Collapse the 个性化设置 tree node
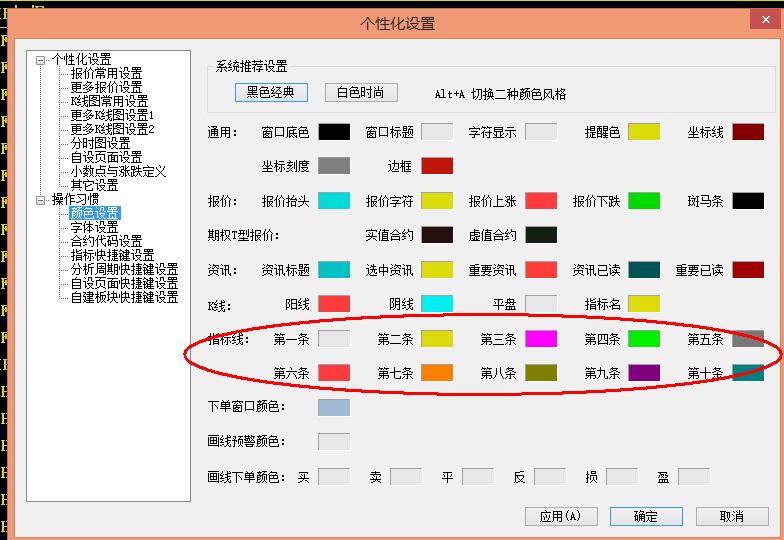 [41, 60]
